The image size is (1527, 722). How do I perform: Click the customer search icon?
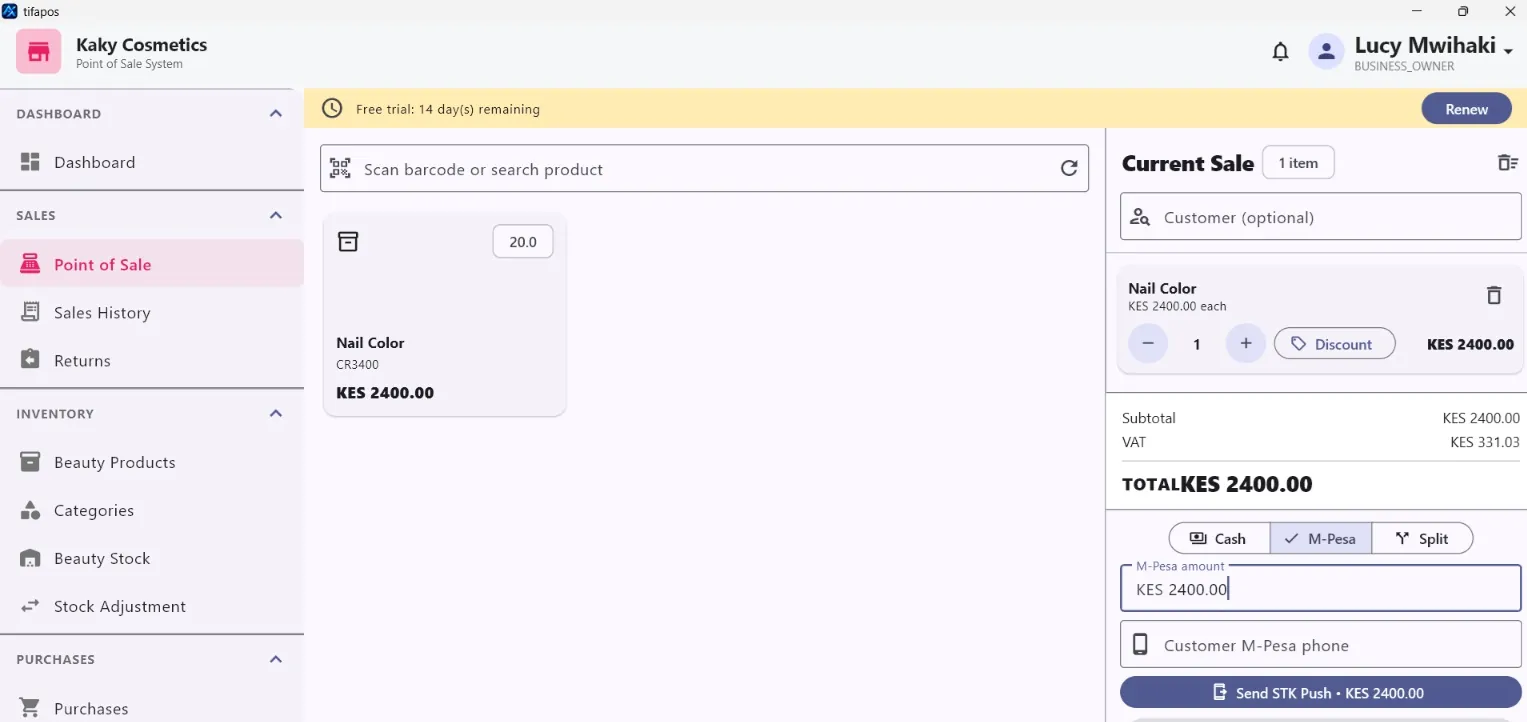(x=1140, y=217)
